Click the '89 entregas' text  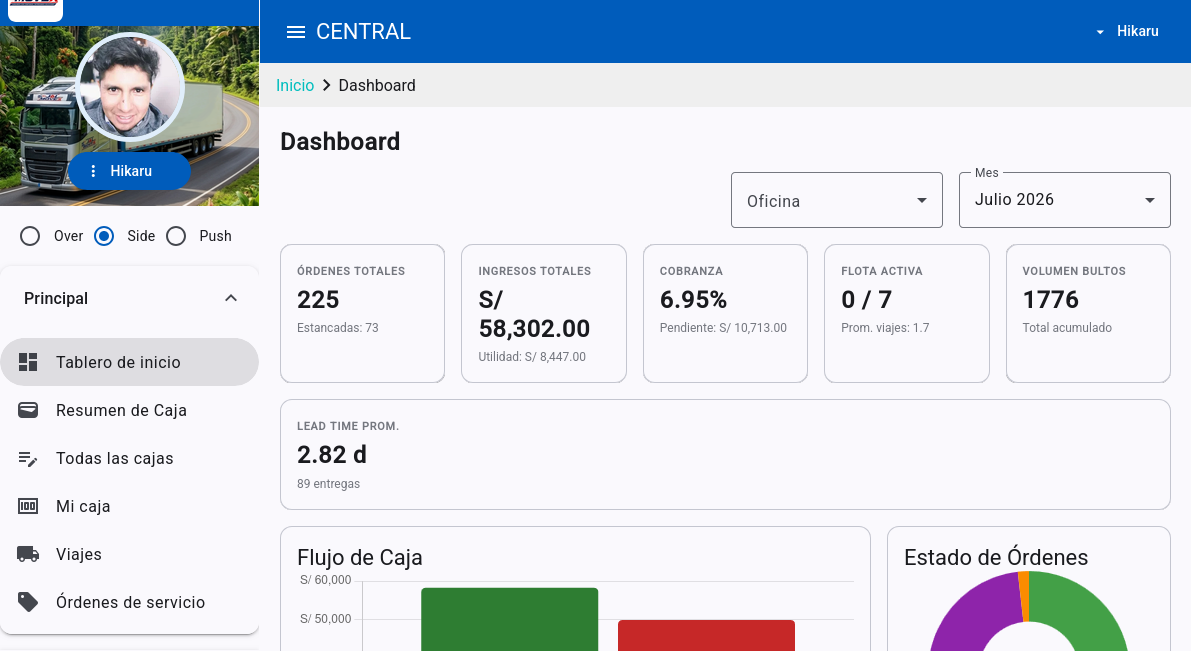(328, 484)
